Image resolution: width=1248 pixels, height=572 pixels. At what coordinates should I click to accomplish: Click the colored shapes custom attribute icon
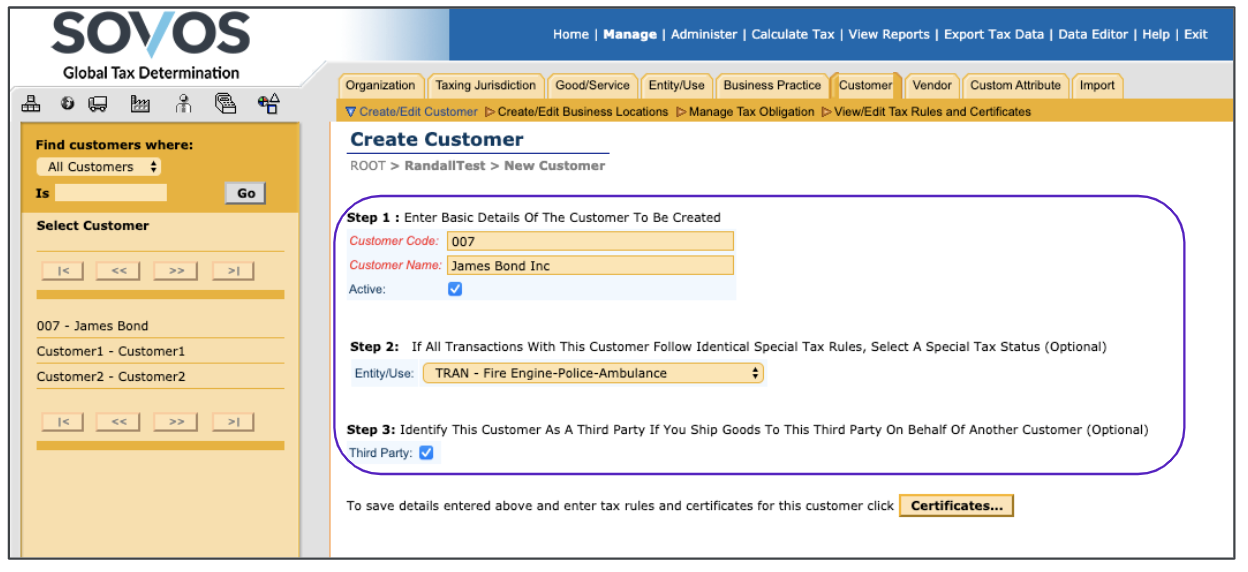coord(268,103)
